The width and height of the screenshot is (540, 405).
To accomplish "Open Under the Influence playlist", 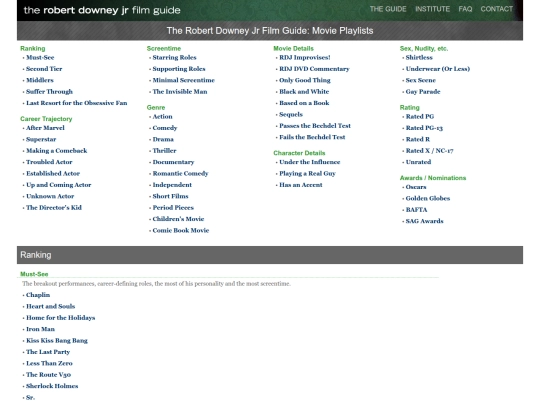I will (310, 162).
